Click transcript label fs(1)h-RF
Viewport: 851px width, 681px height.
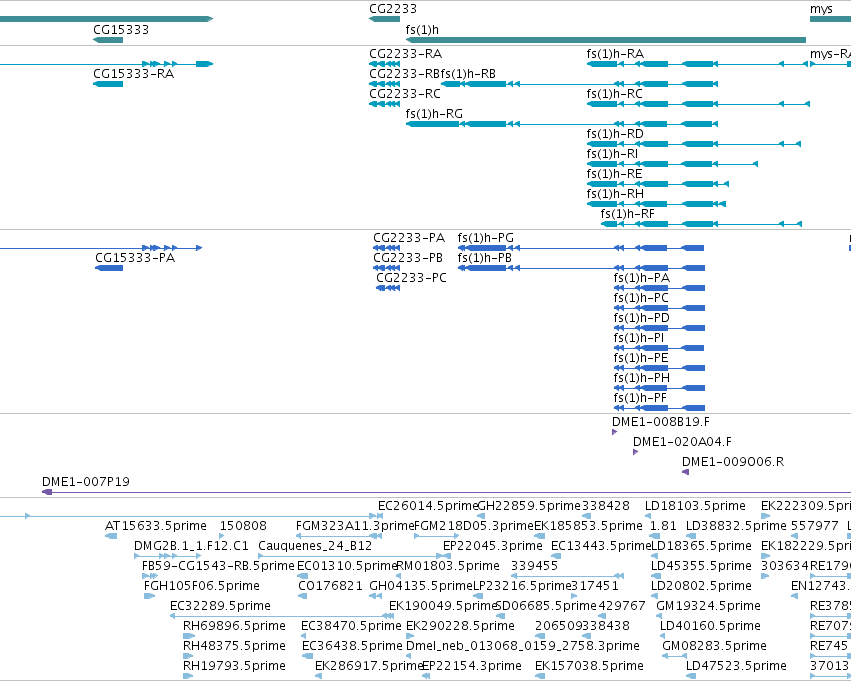pos(627,214)
